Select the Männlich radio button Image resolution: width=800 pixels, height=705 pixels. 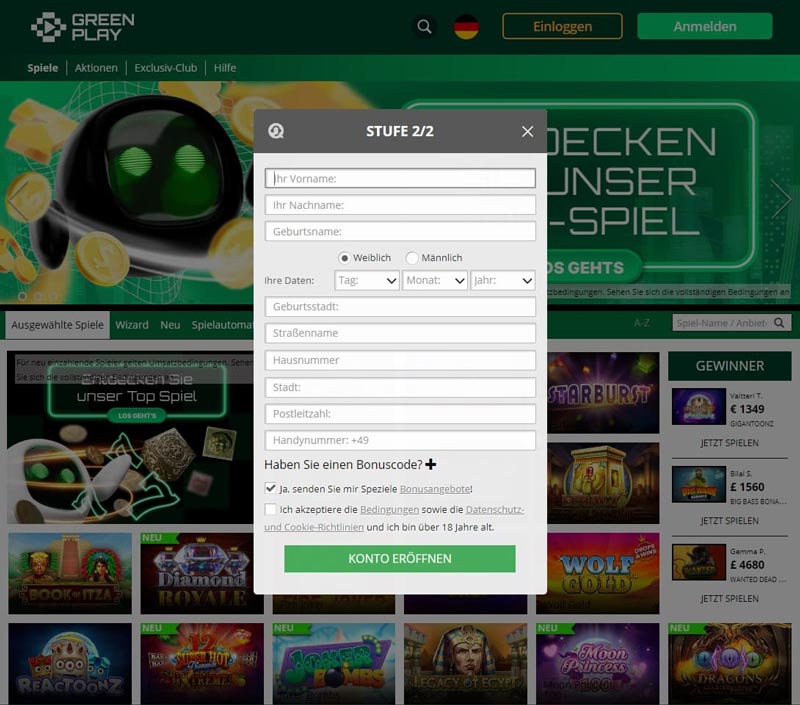pyautogui.click(x=412, y=258)
